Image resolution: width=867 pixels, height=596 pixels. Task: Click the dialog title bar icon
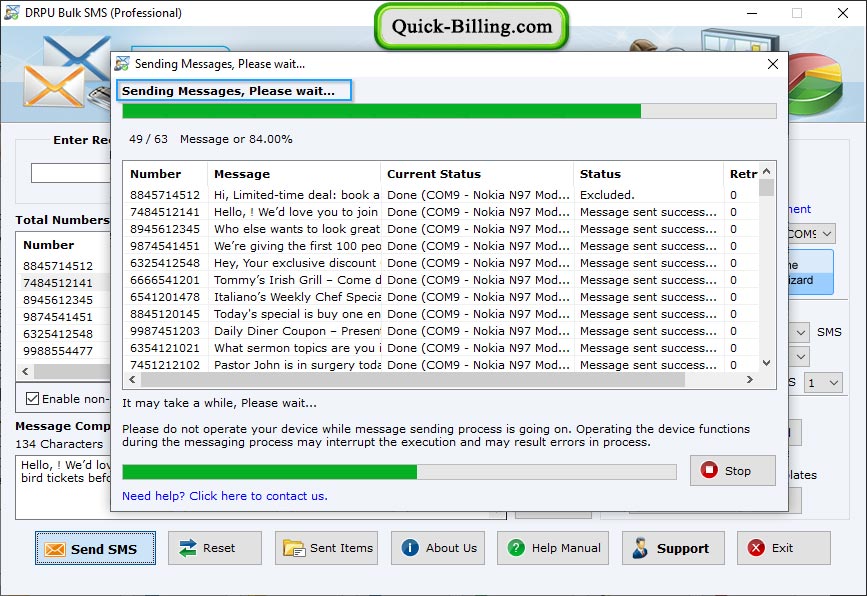(x=122, y=64)
